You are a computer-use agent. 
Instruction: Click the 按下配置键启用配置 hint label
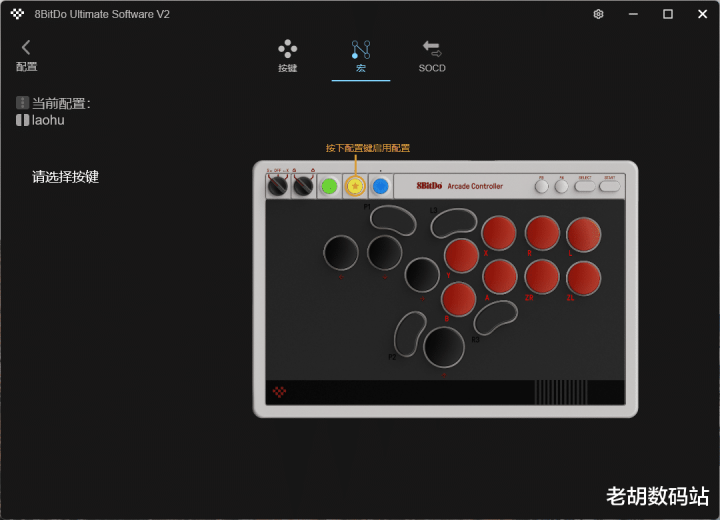click(368, 148)
